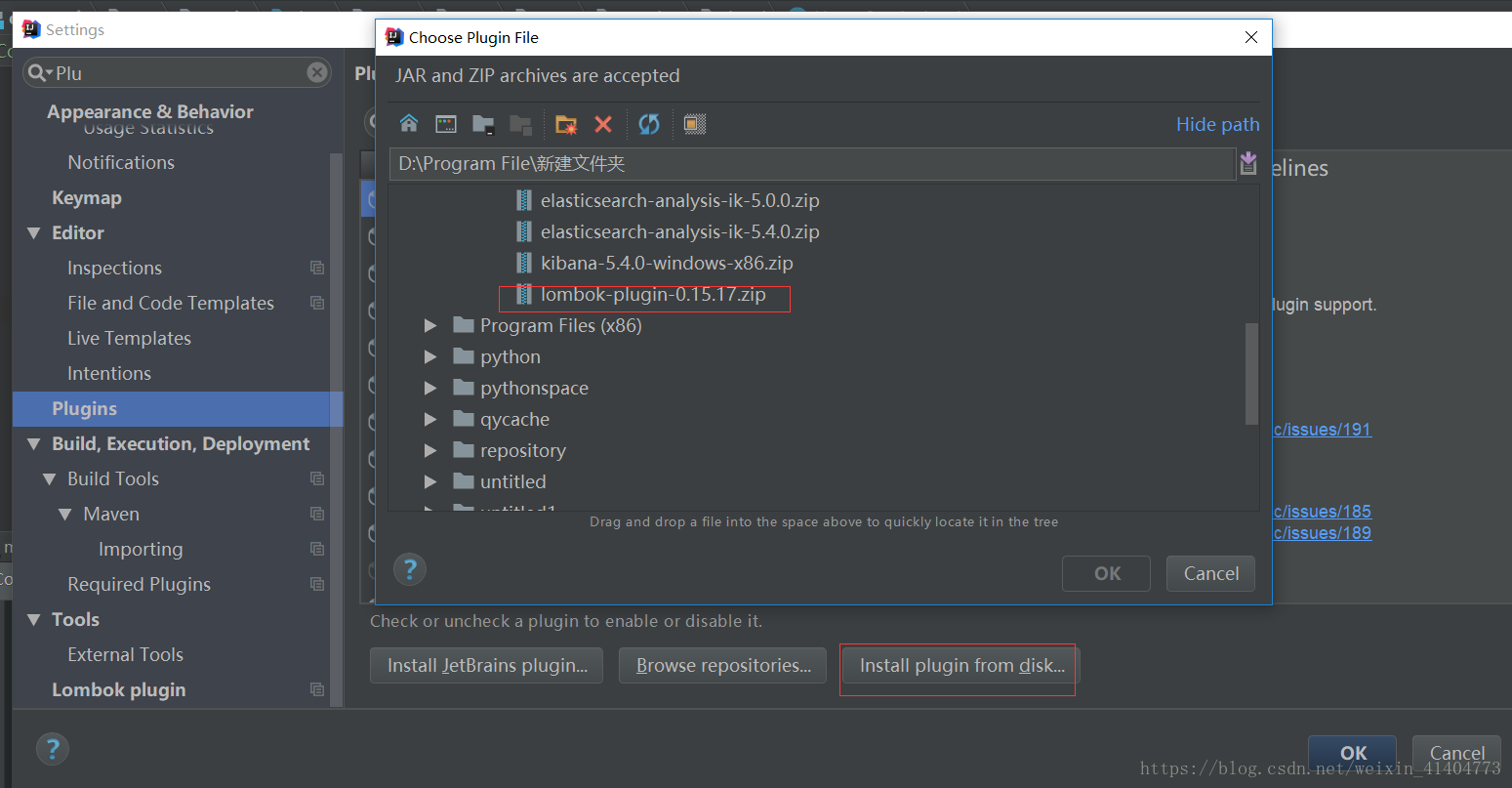Expand the qycache folder
The width and height of the screenshot is (1512, 788).
click(x=429, y=419)
